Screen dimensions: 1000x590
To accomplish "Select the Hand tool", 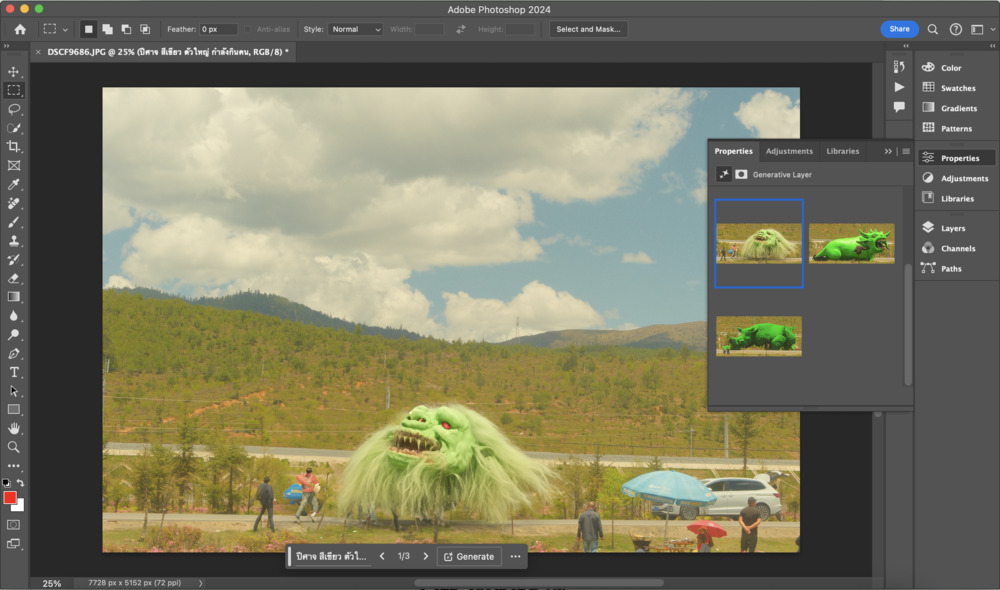I will click(14, 428).
